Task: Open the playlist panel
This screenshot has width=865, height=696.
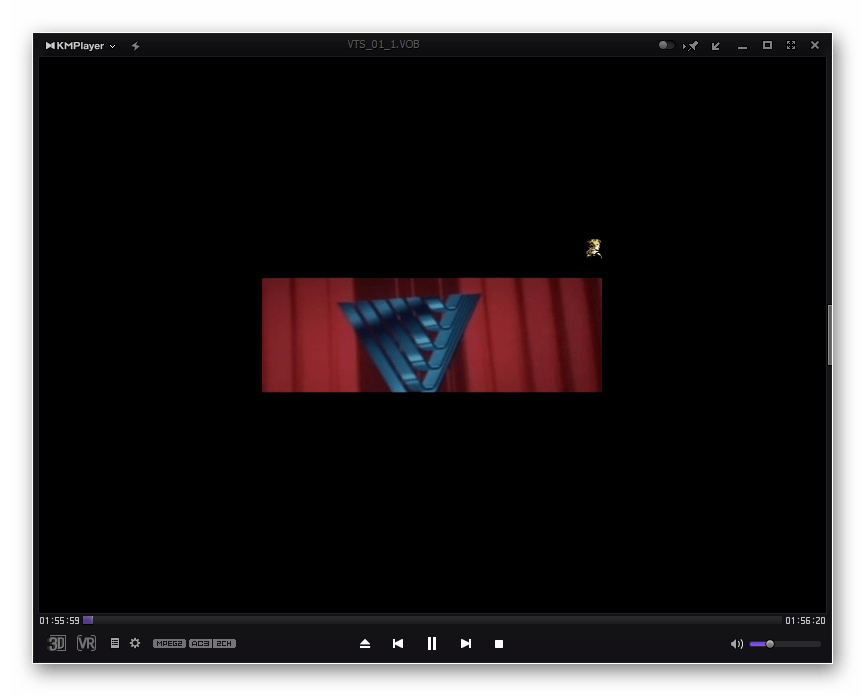Action: tap(114, 643)
